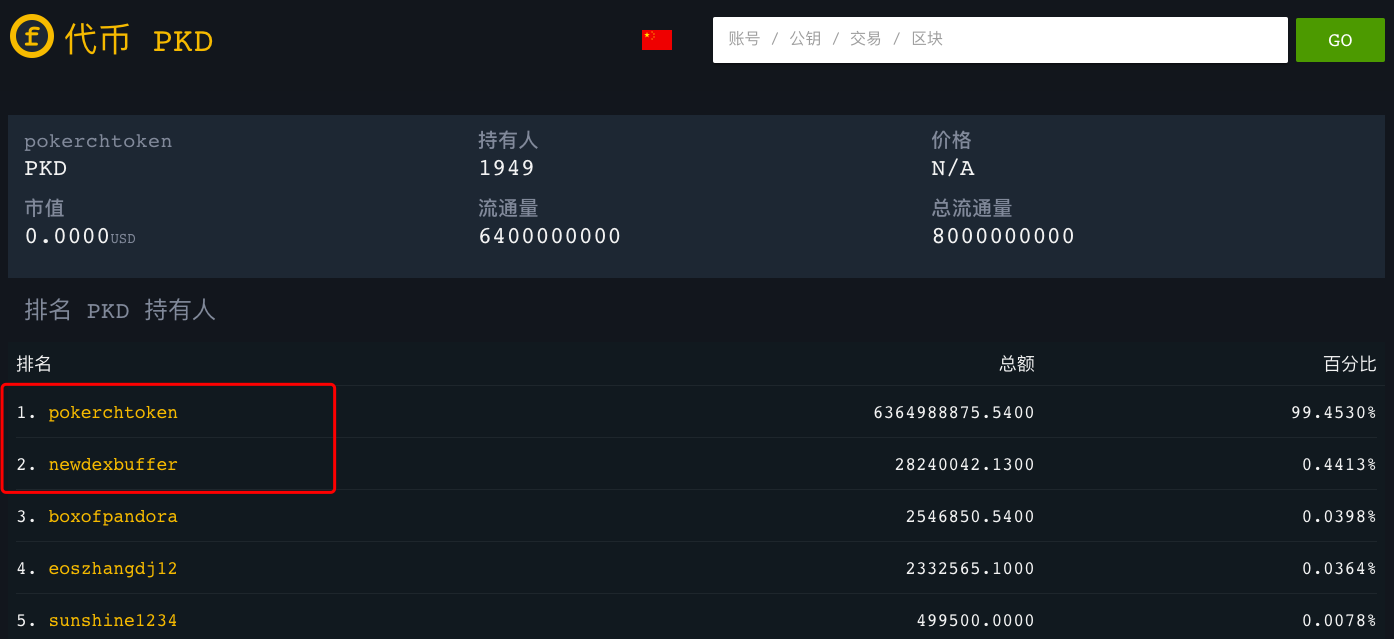1394x639 pixels.
Task: Click the PKD symbol in summary panel
Action: pos(45,168)
